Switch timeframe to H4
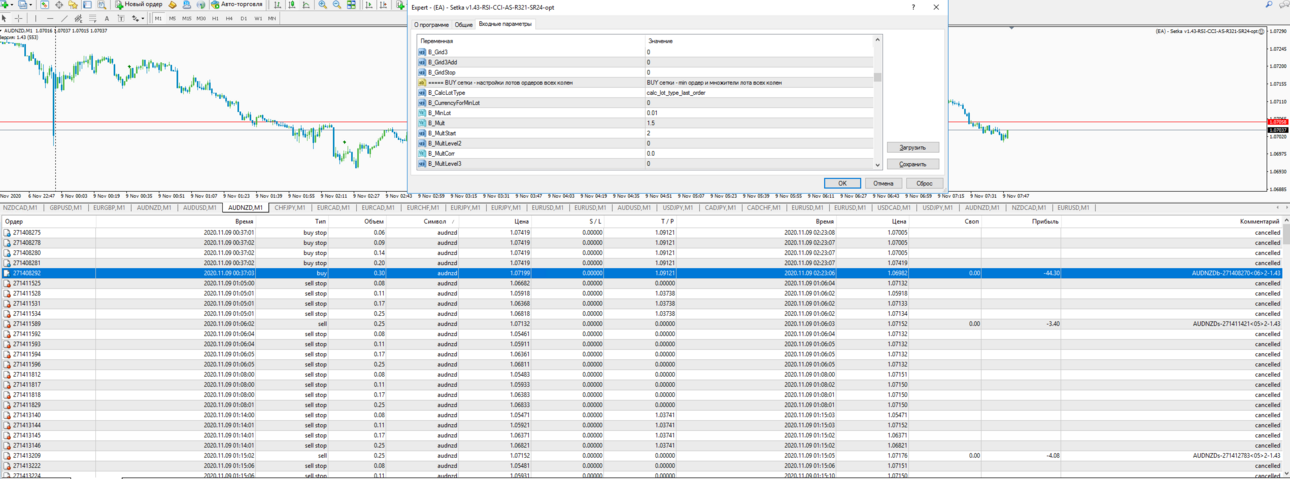1290x479 pixels. pos(229,18)
